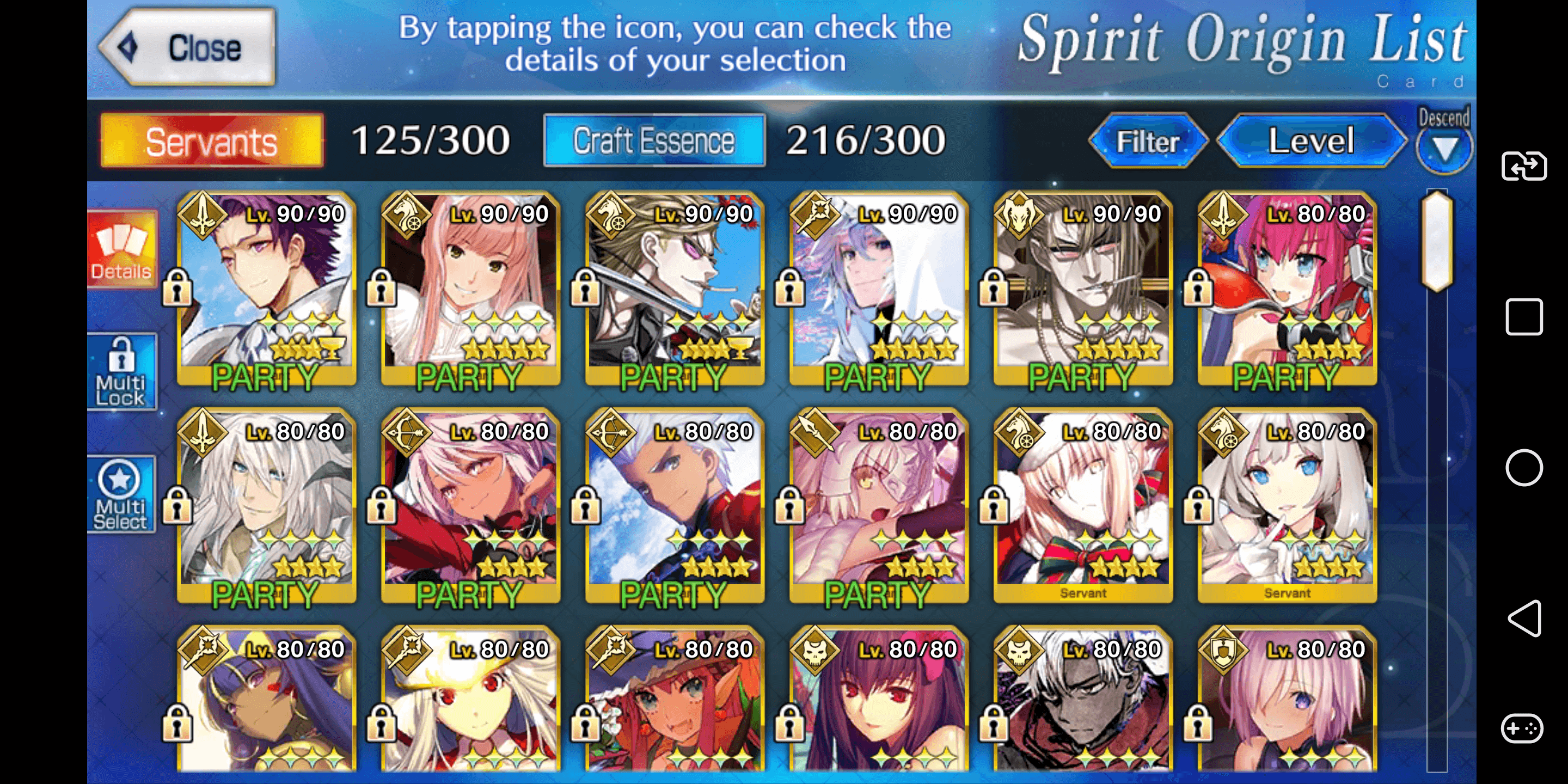Tap the Android back triangle icon
The image size is (1568, 784).
click(x=1523, y=618)
